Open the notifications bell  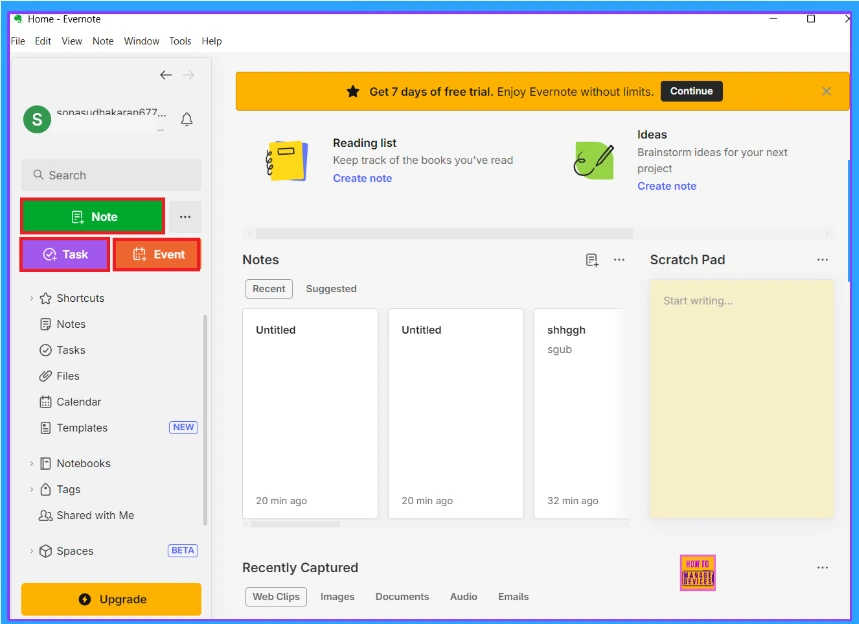[x=187, y=119]
